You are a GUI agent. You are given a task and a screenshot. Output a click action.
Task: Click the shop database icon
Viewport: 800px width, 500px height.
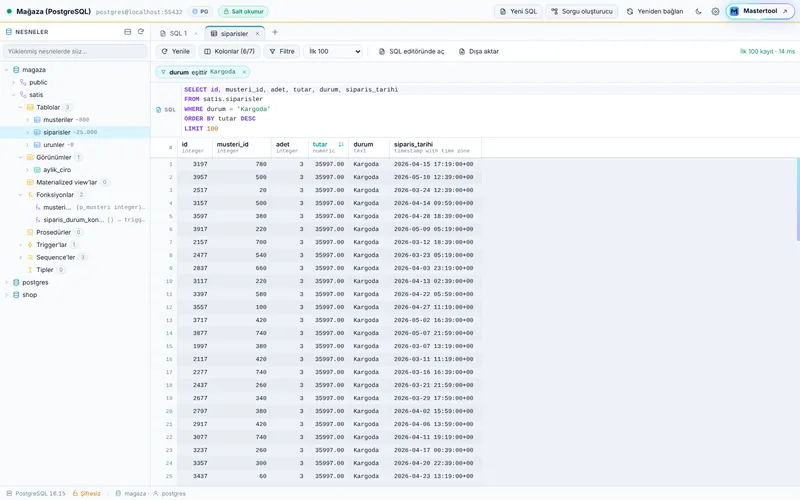(16, 295)
